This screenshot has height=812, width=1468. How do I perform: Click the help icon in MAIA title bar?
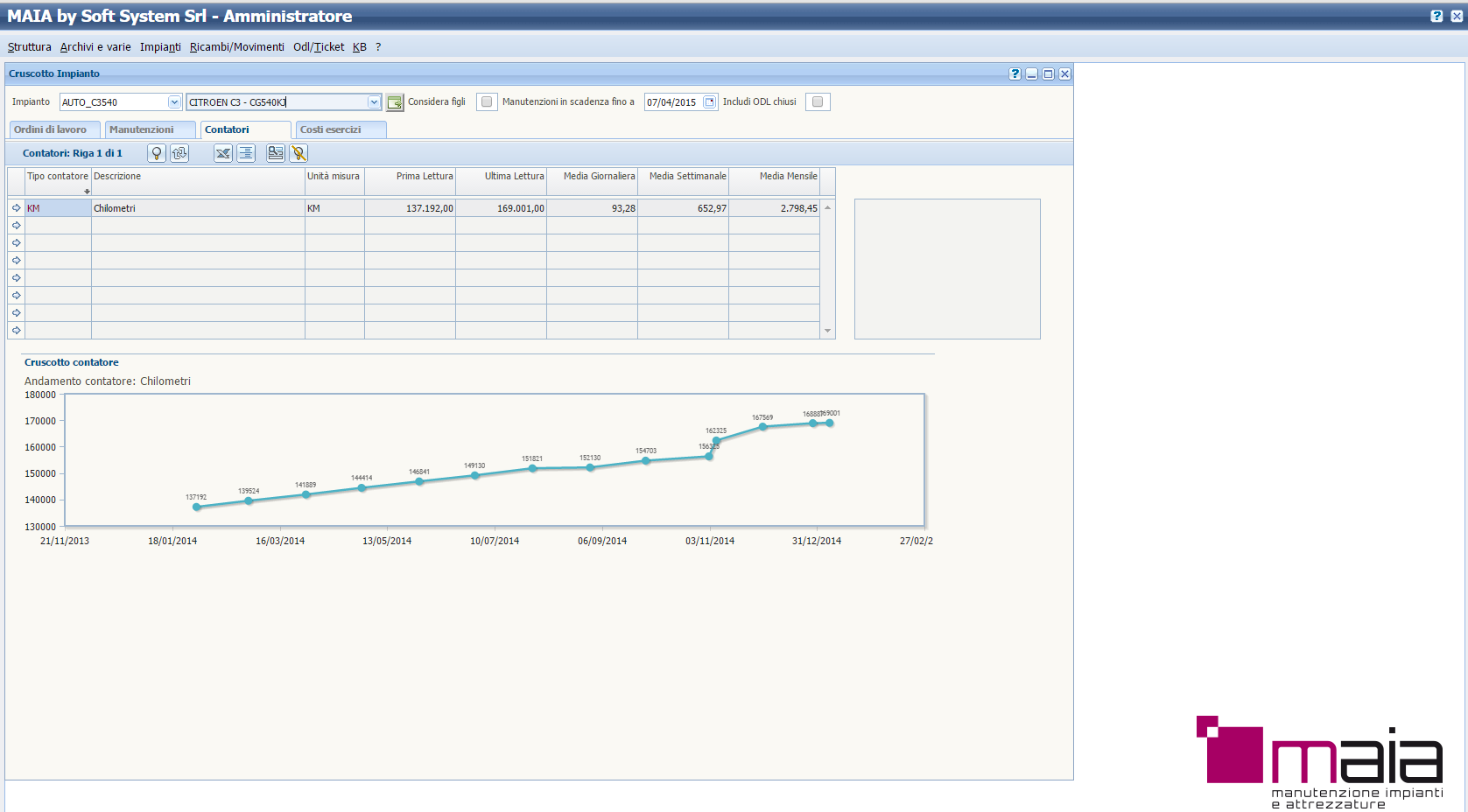pyautogui.click(x=1436, y=16)
